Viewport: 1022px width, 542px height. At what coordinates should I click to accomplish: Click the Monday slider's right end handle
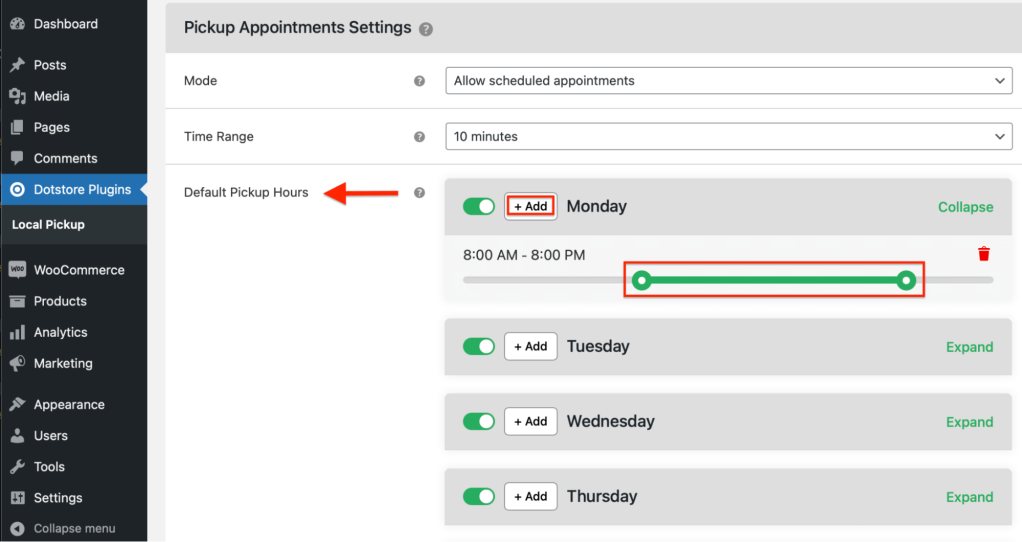pyautogui.click(x=906, y=281)
